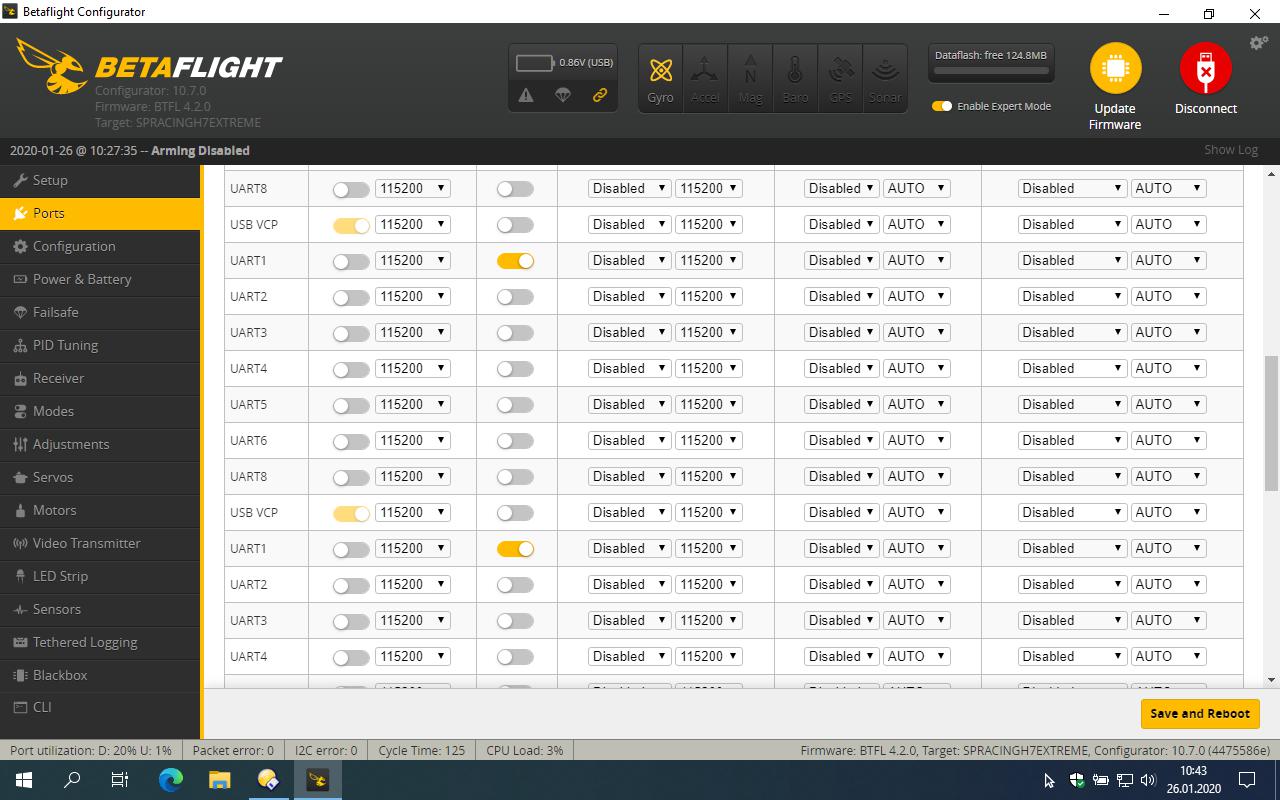Open the log with Show Log
Screen dimensions: 1280x800
[x=1230, y=150]
